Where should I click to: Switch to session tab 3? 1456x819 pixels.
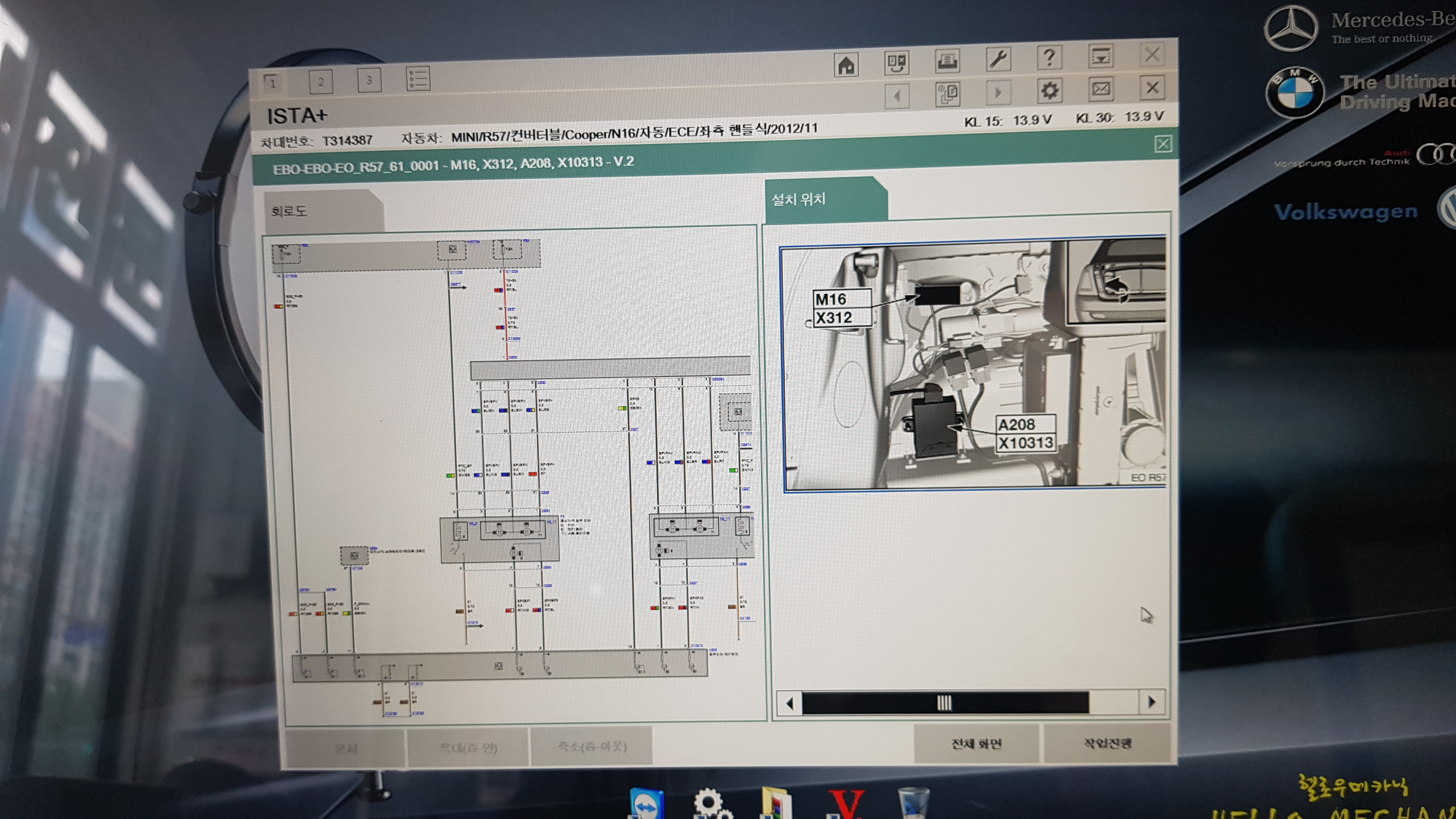coord(369,81)
